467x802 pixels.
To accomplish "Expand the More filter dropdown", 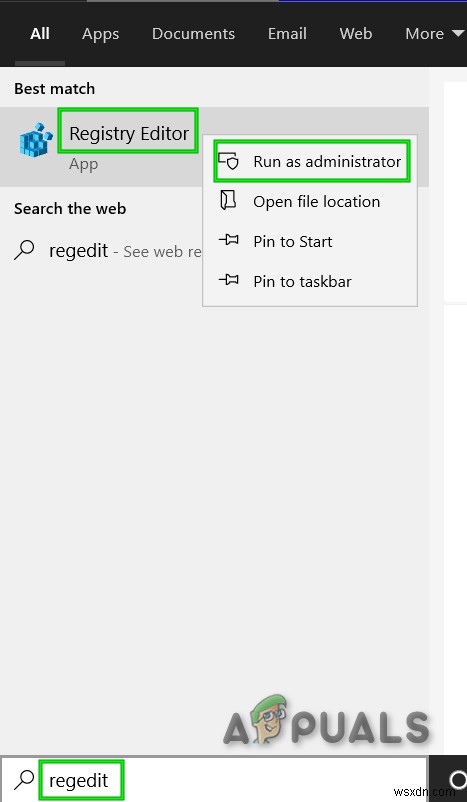I will 434,34.
